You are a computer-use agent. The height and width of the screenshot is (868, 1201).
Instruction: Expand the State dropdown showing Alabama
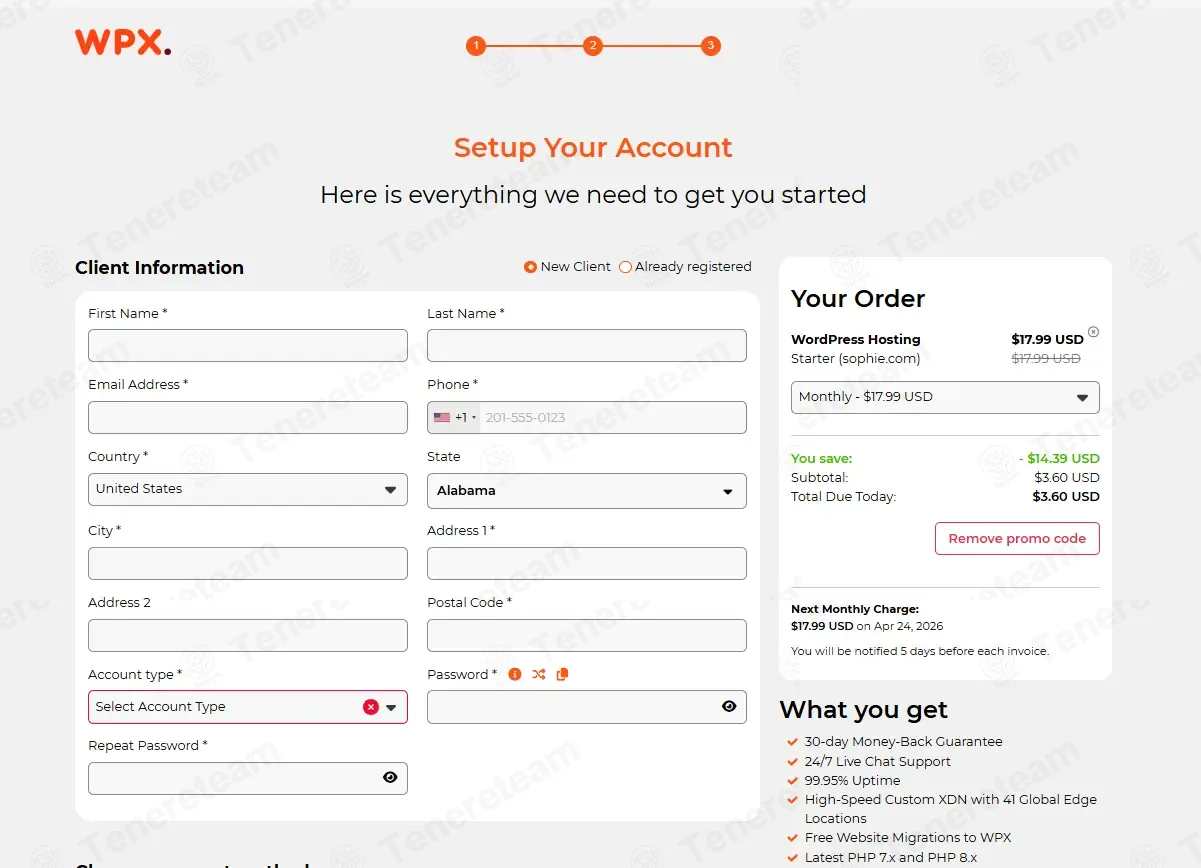click(586, 491)
